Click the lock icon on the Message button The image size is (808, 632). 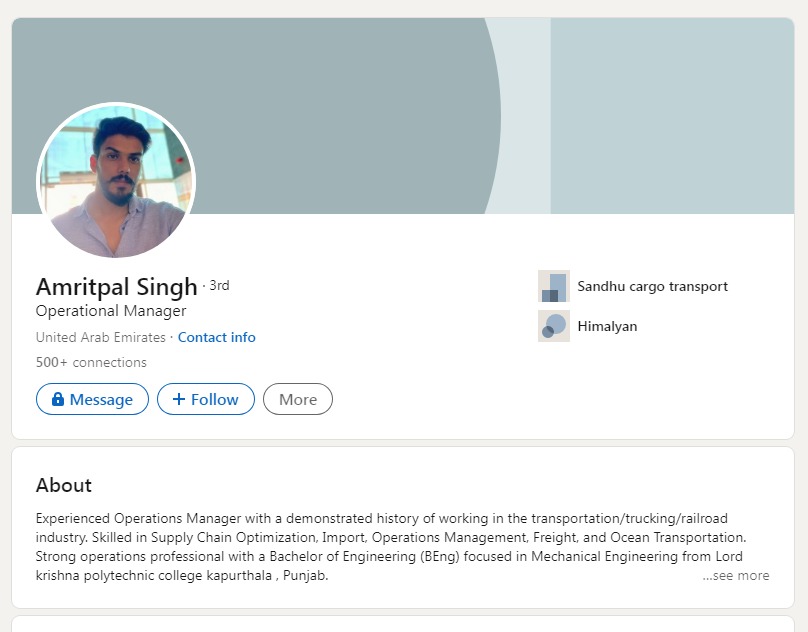point(58,399)
